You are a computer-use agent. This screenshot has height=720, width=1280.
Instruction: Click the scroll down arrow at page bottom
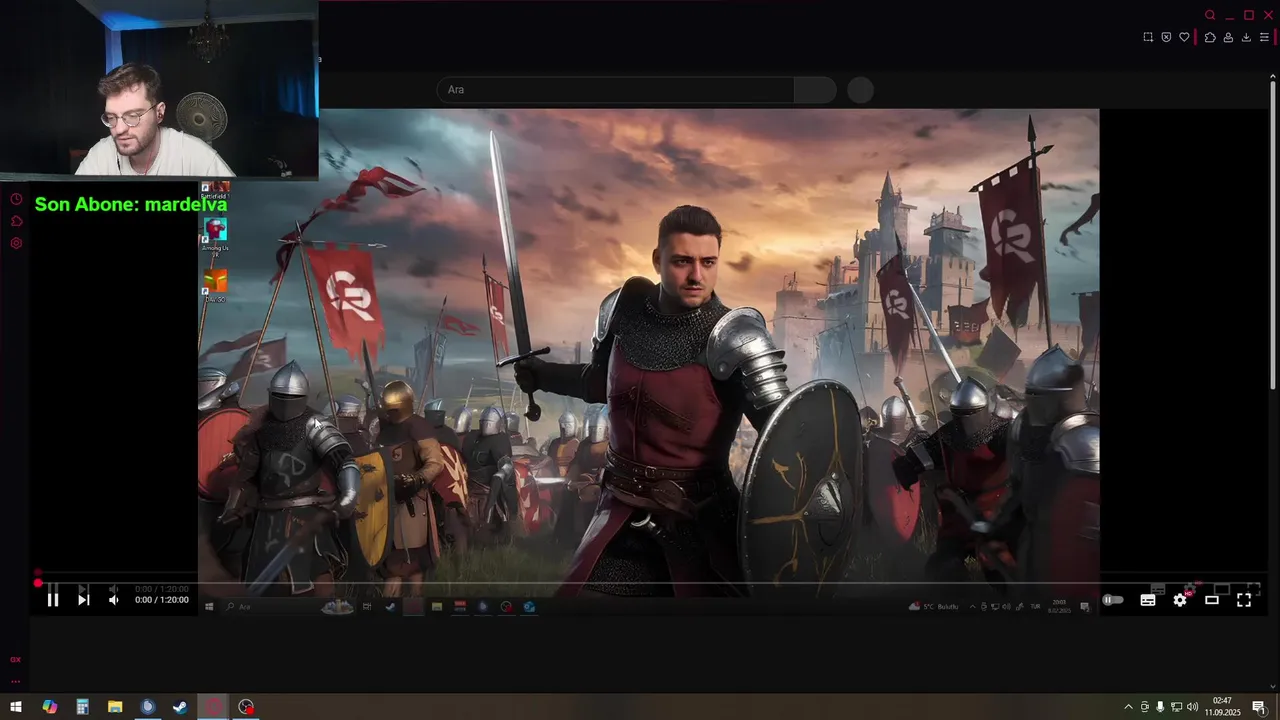pos(1274,686)
